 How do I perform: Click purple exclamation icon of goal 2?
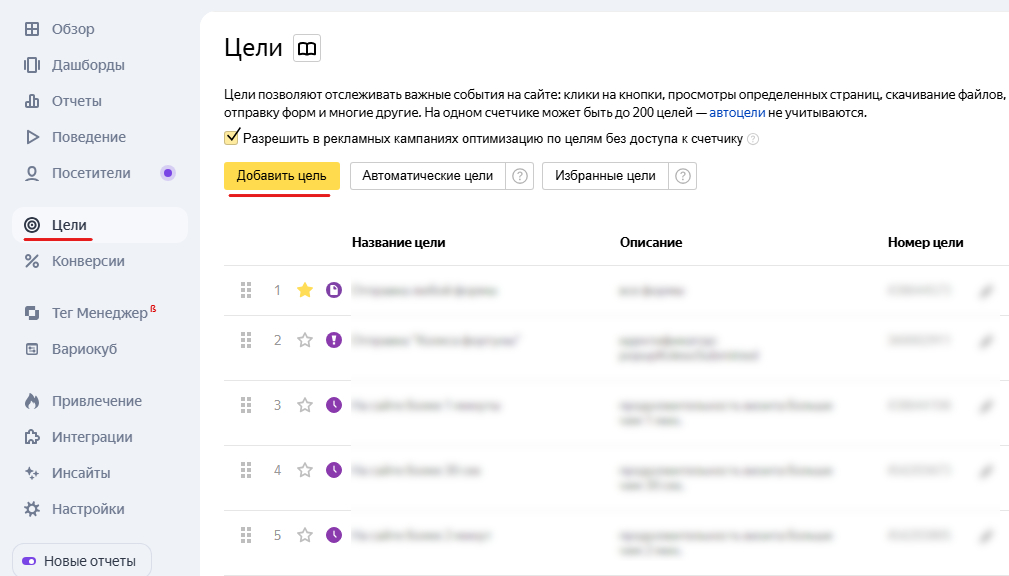pyautogui.click(x=334, y=340)
